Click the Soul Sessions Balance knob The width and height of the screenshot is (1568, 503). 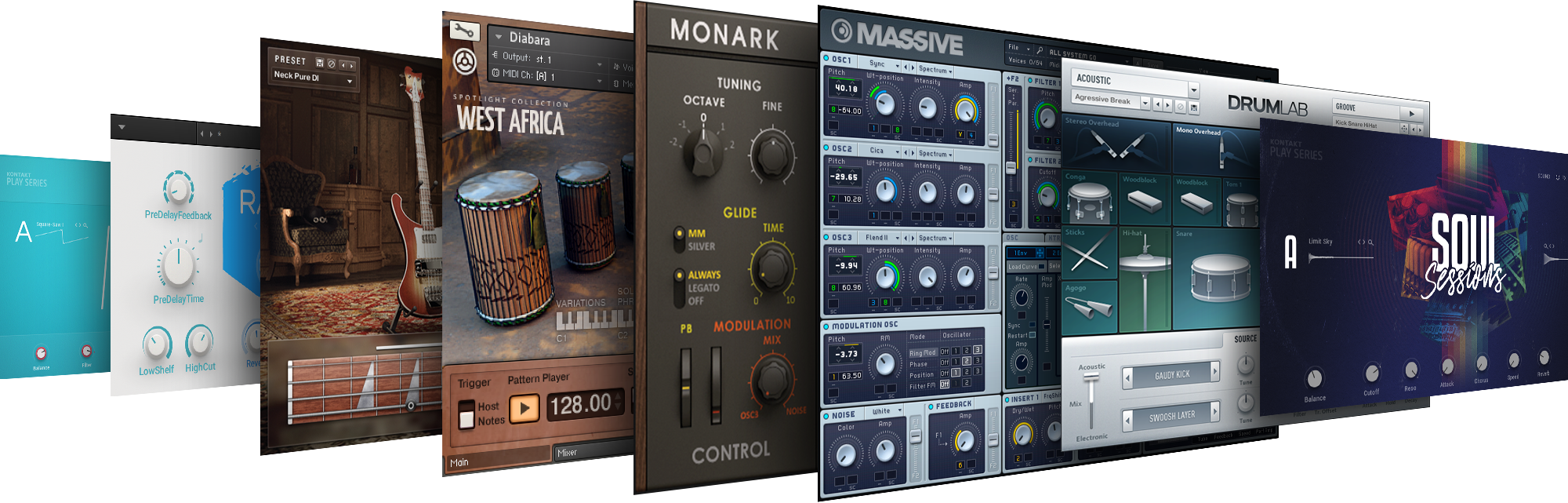click(1315, 379)
